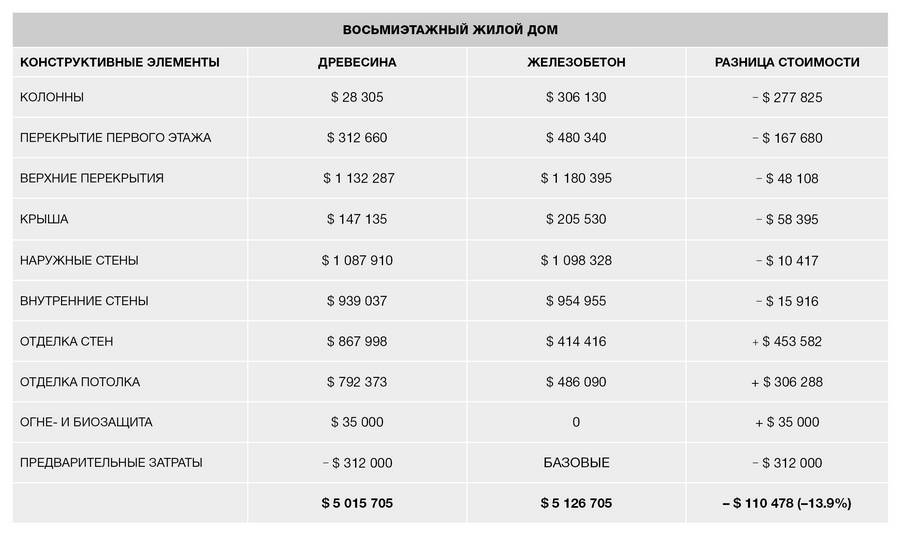
Task: Select the "ОГНЕ- И БИОЗАЩИТА" row label
Action: coord(86,422)
